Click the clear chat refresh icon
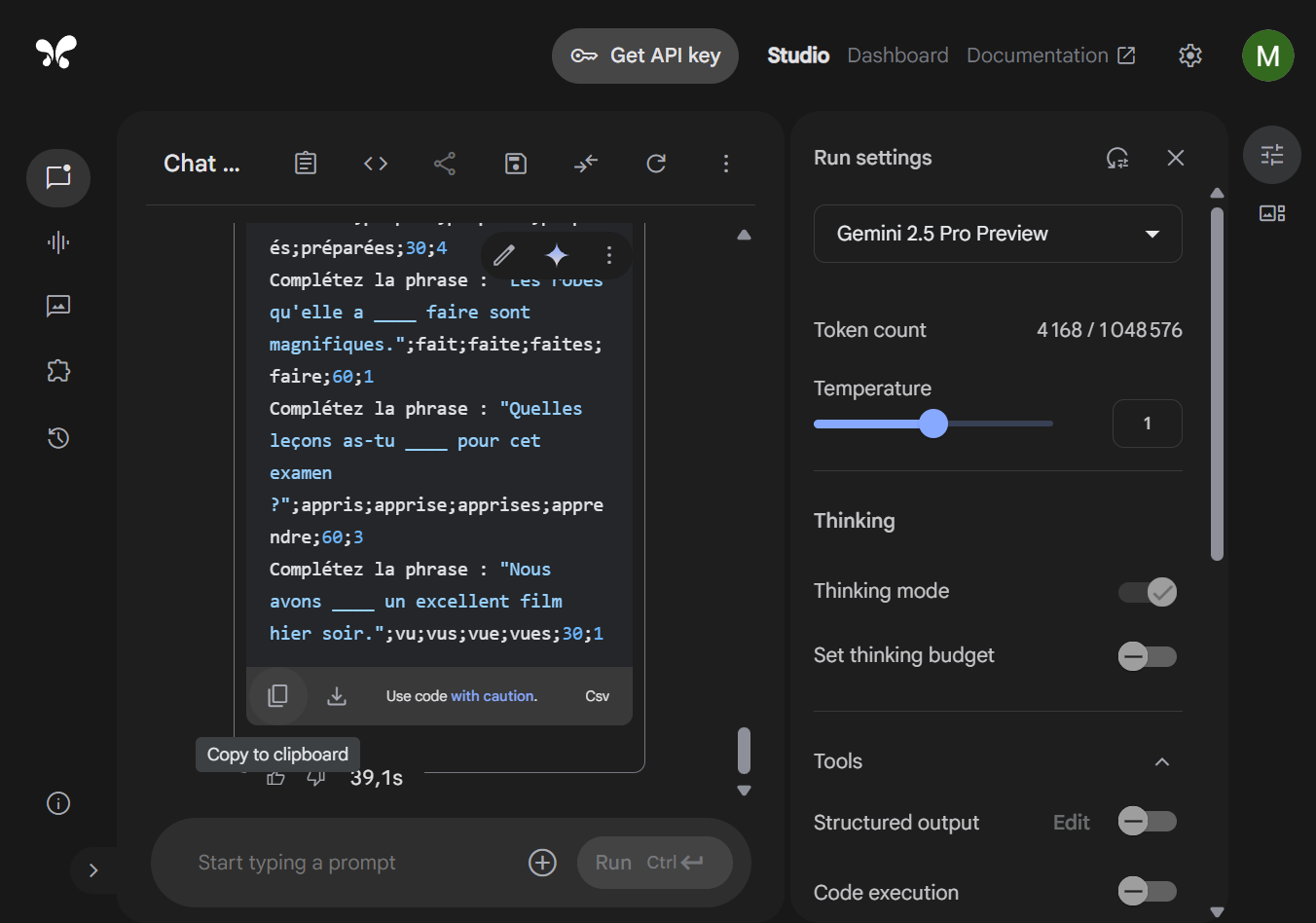The width and height of the screenshot is (1316, 923). tap(656, 164)
